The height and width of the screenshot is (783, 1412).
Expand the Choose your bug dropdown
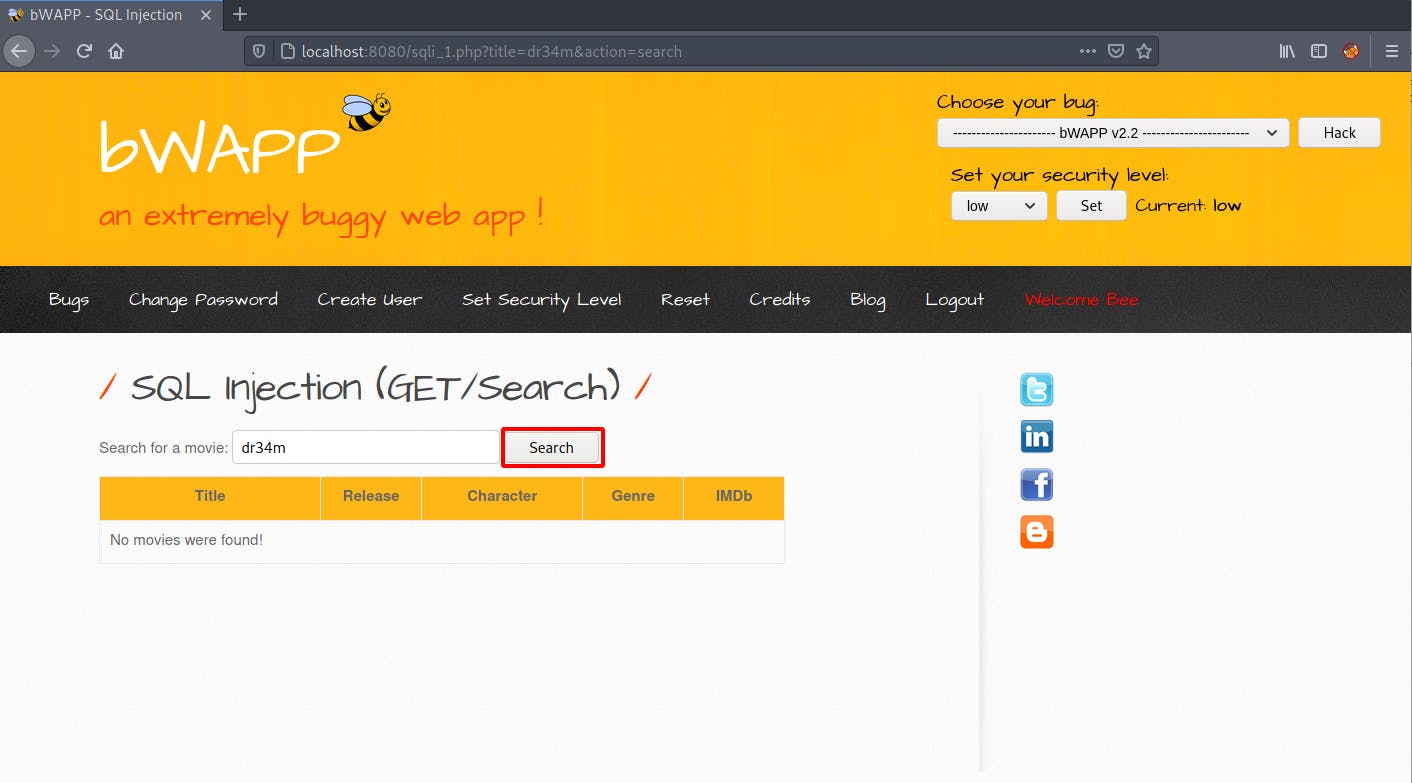[1113, 132]
